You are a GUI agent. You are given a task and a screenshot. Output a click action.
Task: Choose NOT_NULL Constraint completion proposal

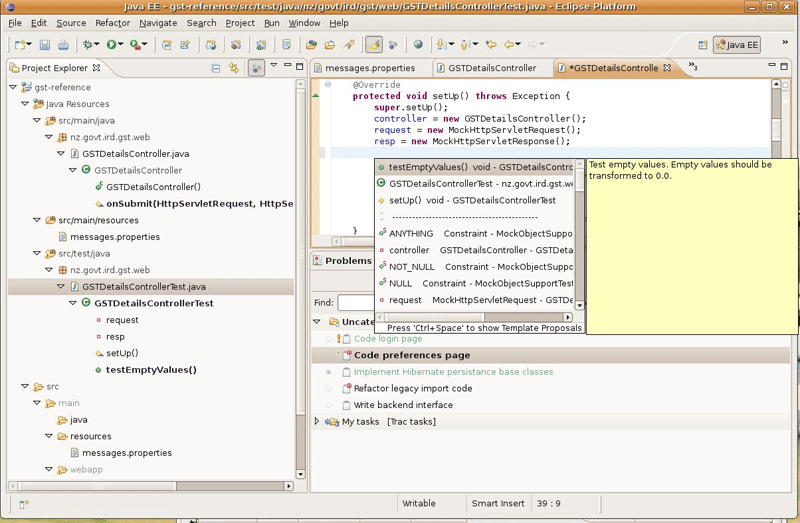point(475,267)
